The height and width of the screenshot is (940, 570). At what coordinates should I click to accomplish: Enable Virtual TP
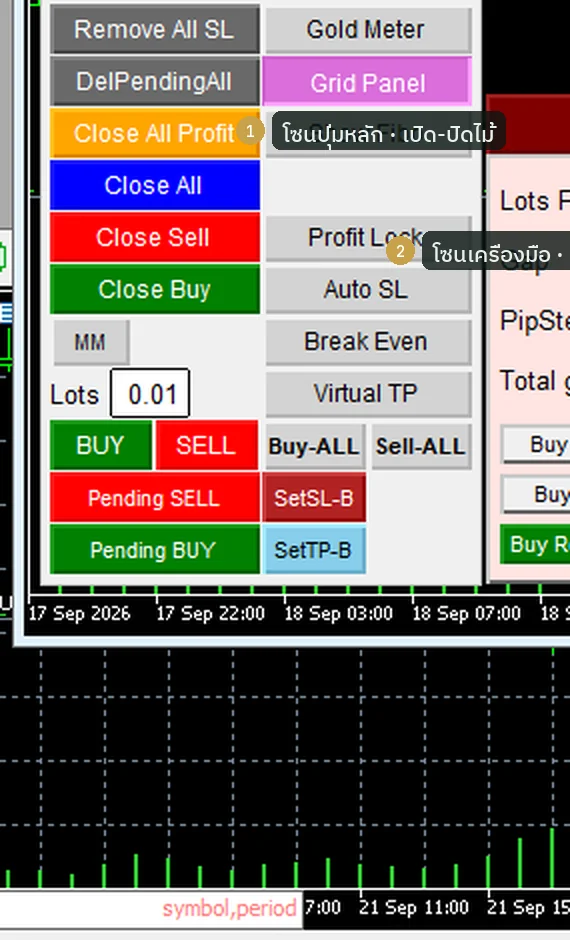click(368, 394)
